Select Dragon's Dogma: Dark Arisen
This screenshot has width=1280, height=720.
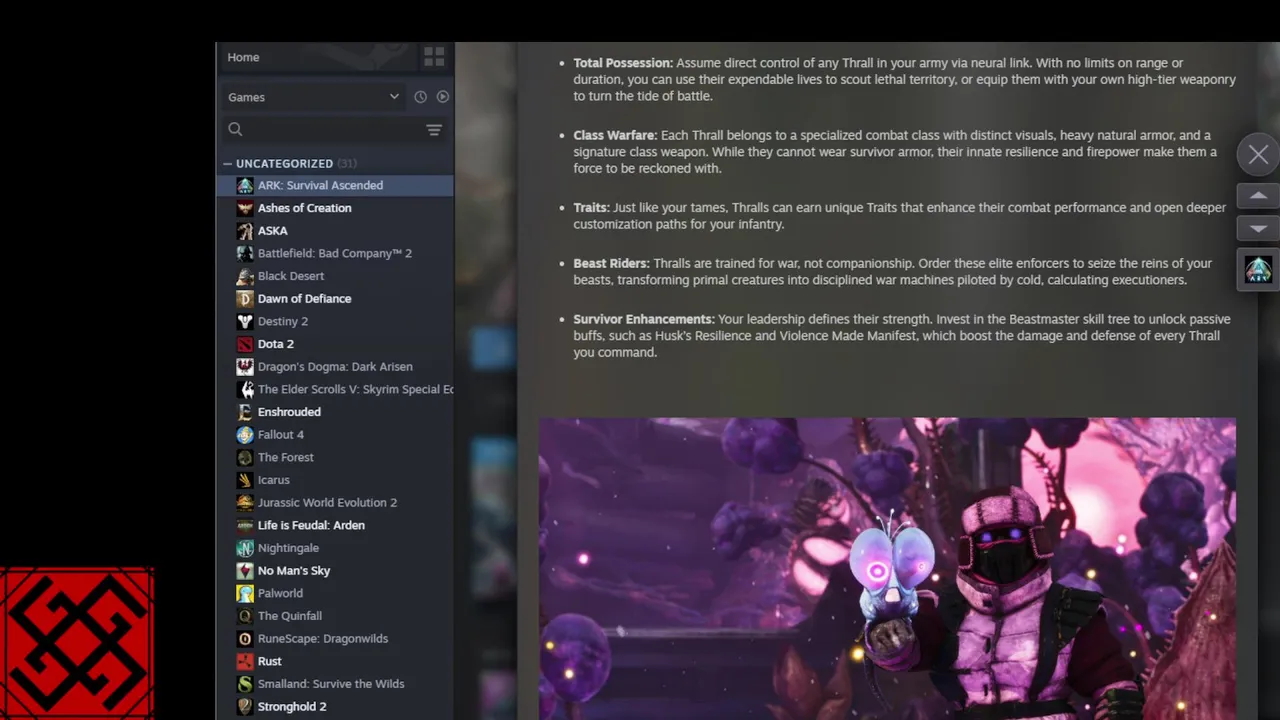pos(335,367)
